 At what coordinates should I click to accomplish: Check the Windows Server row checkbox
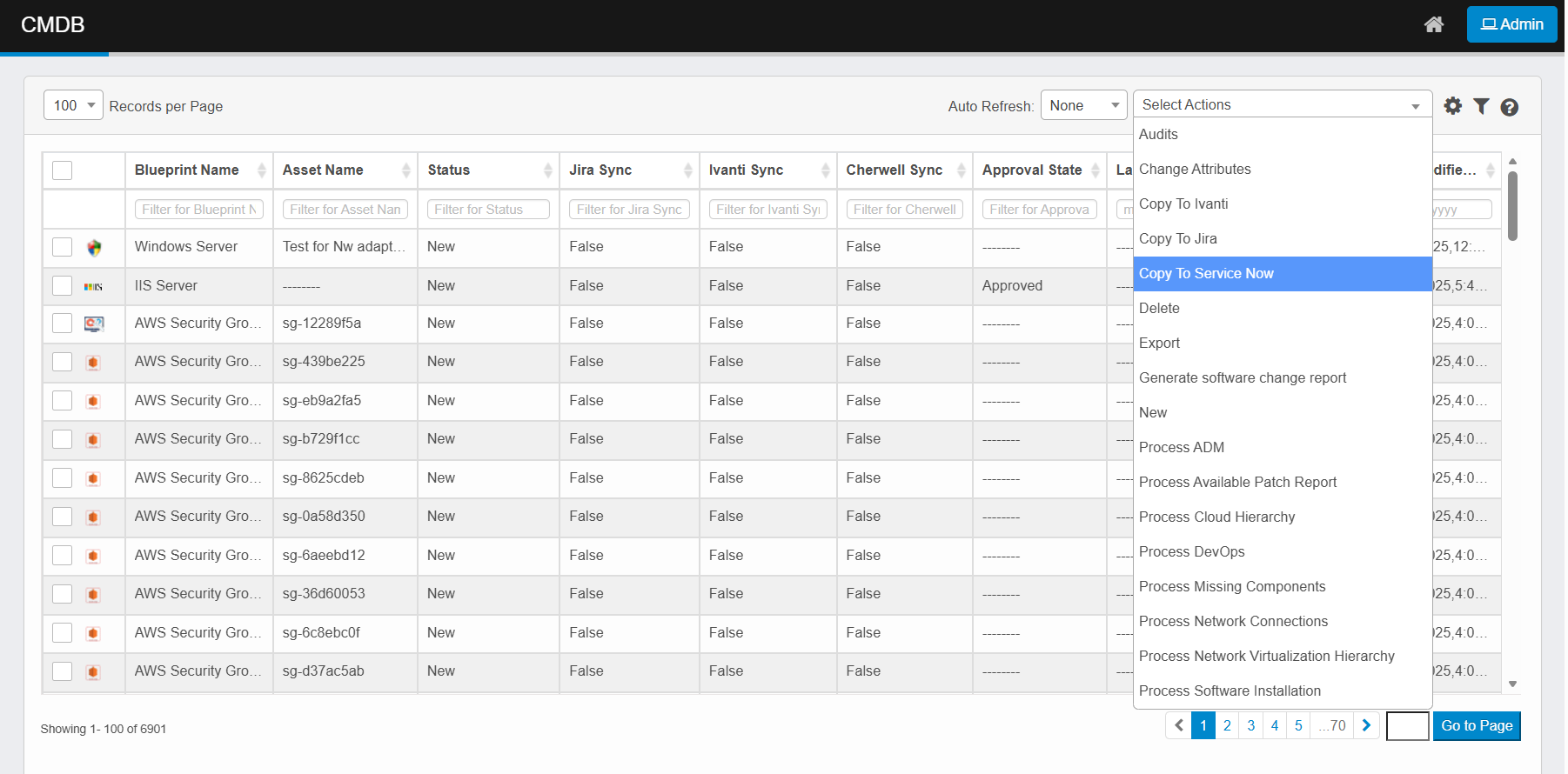click(x=63, y=247)
